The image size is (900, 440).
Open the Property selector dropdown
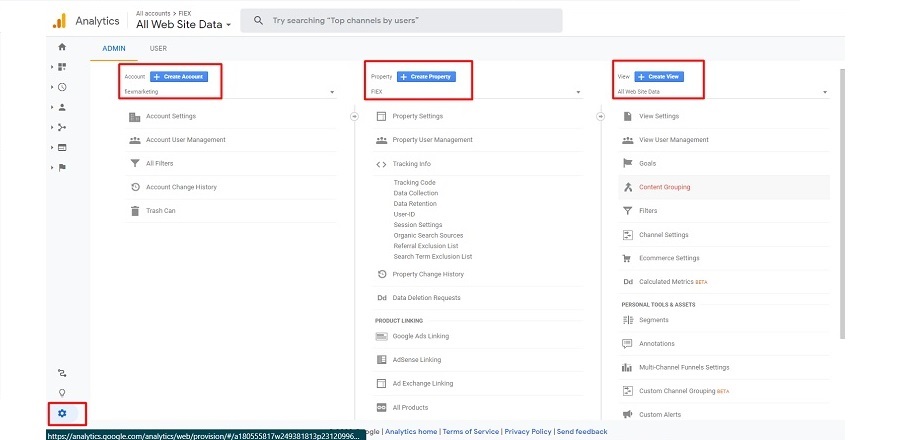pos(475,92)
